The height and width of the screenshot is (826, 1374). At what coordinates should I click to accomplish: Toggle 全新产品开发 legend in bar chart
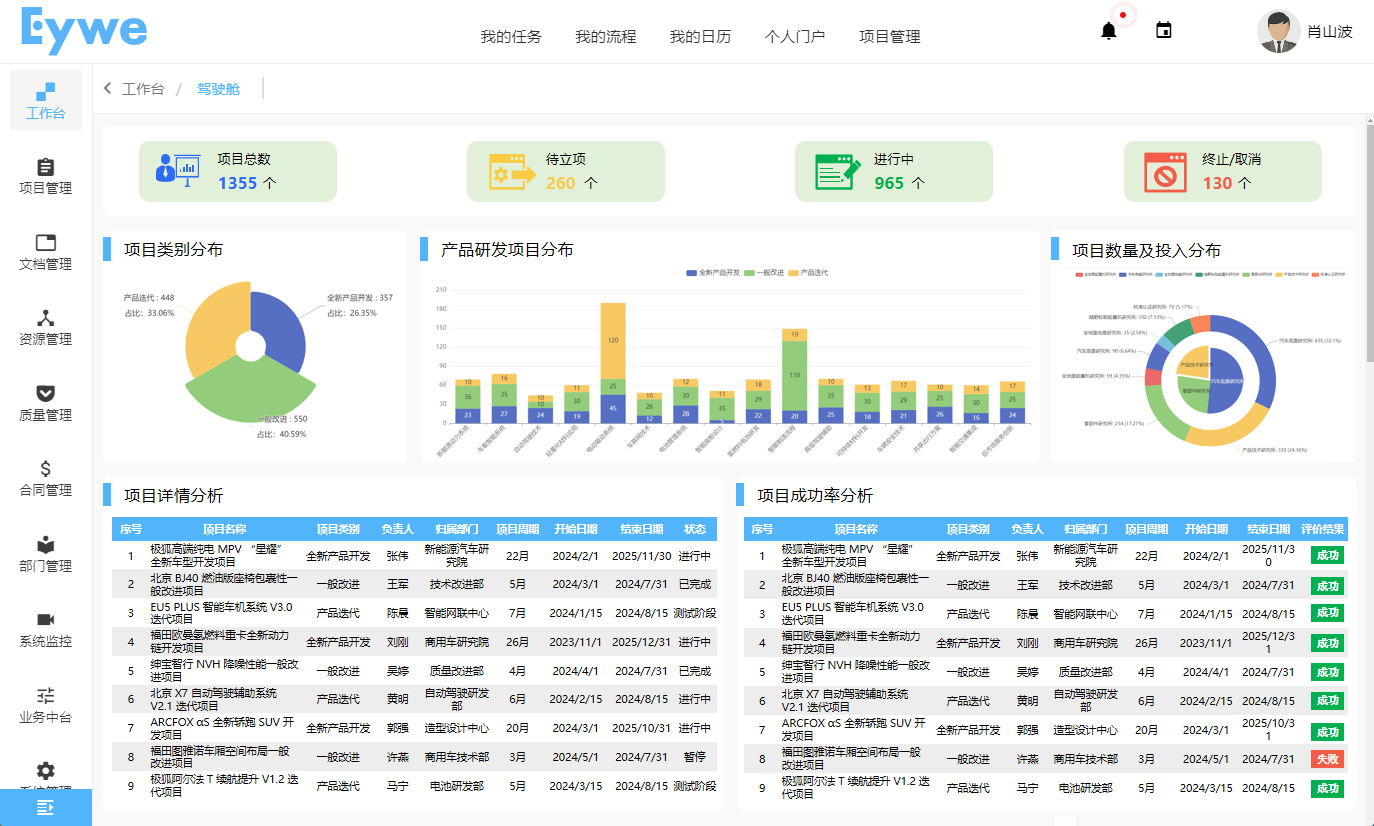(x=712, y=273)
